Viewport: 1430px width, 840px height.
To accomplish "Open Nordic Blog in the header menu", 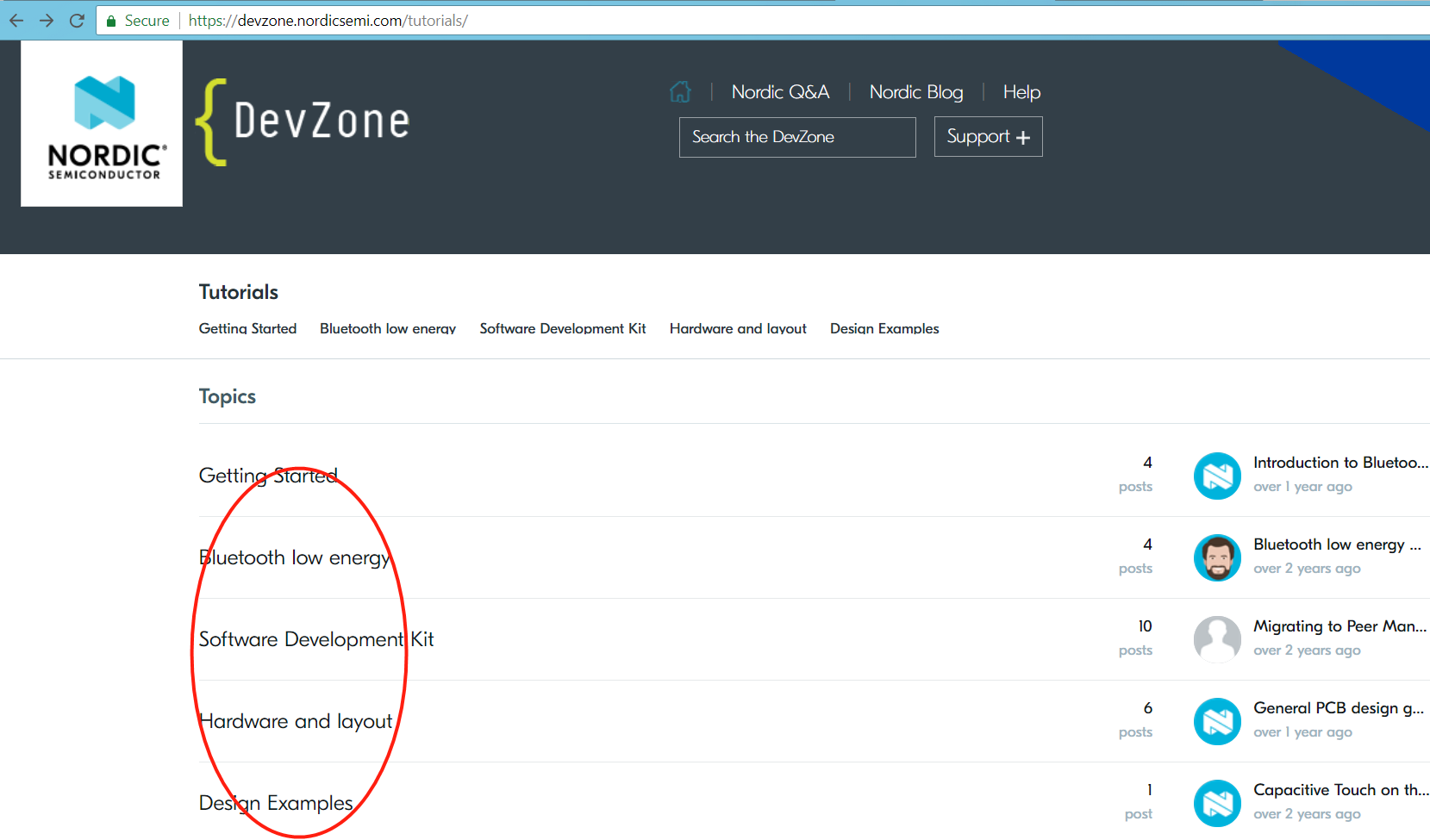I will click(915, 92).
